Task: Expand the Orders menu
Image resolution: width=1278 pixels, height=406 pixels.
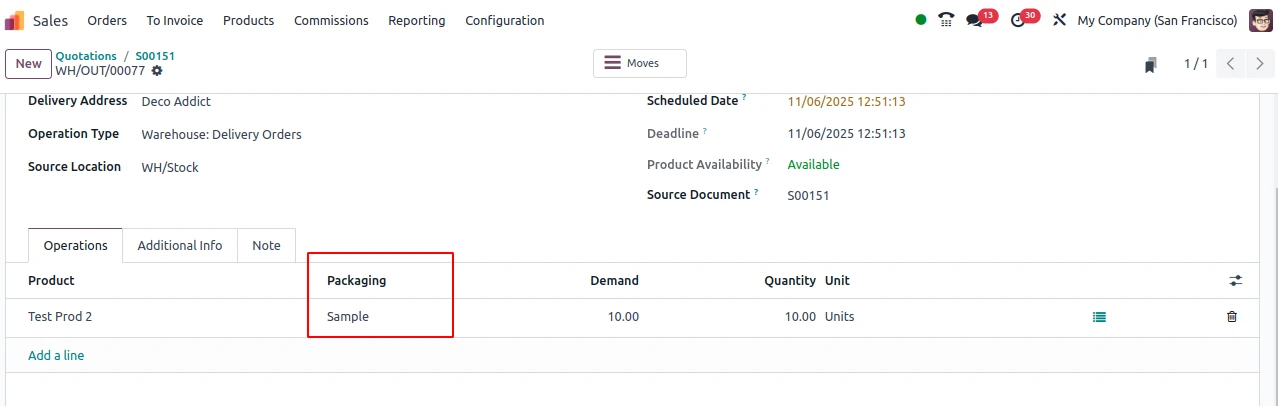Action: point(107,20)
